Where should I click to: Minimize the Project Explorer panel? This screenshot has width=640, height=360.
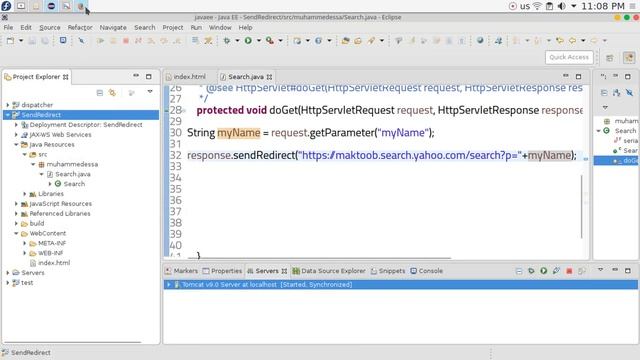[x=136, y=76]
